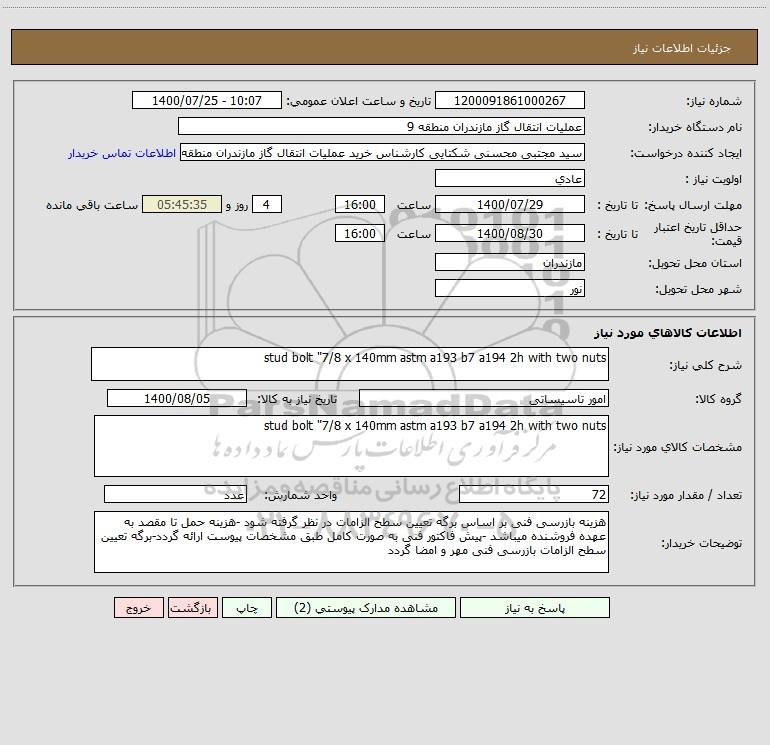Click the price validity date 1400/08/30
Screen dimensions: 770x745
[x=510, y=233]
